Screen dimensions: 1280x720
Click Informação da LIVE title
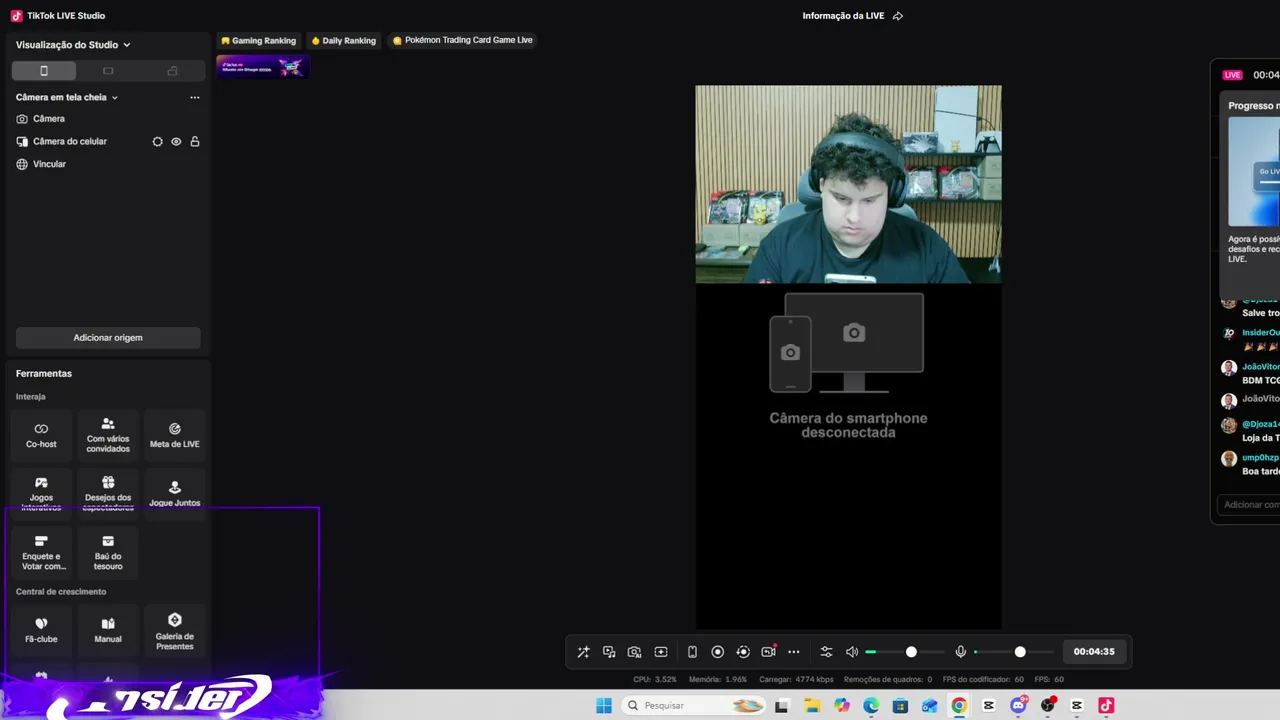click(843, 16)
